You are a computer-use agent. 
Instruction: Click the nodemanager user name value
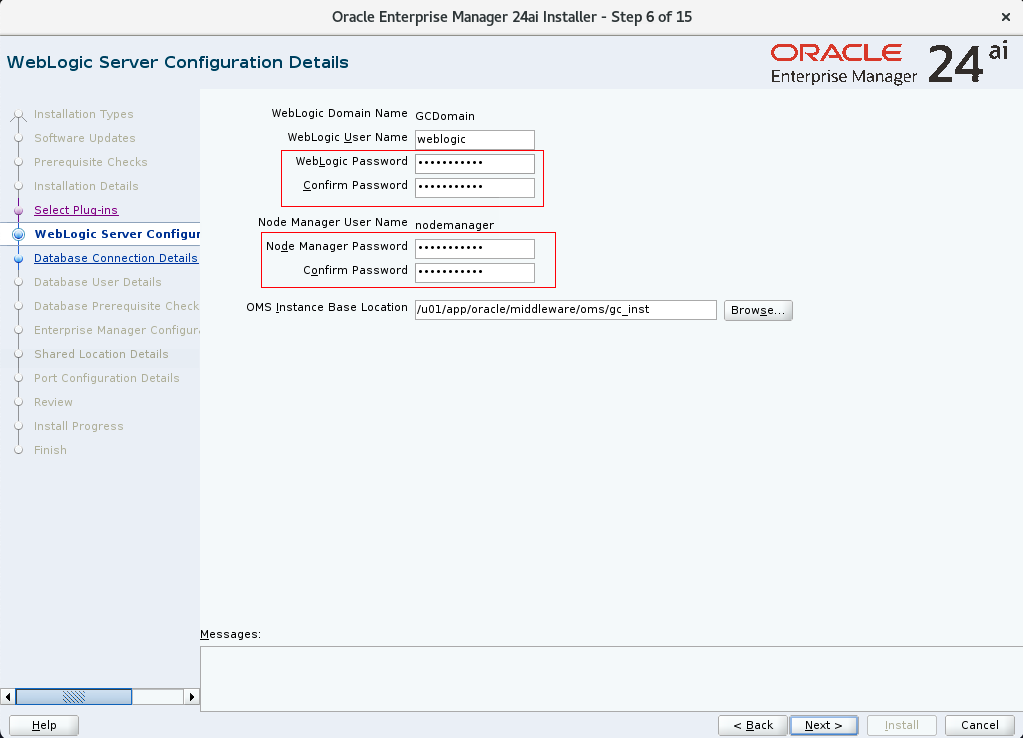pos(455,225)
